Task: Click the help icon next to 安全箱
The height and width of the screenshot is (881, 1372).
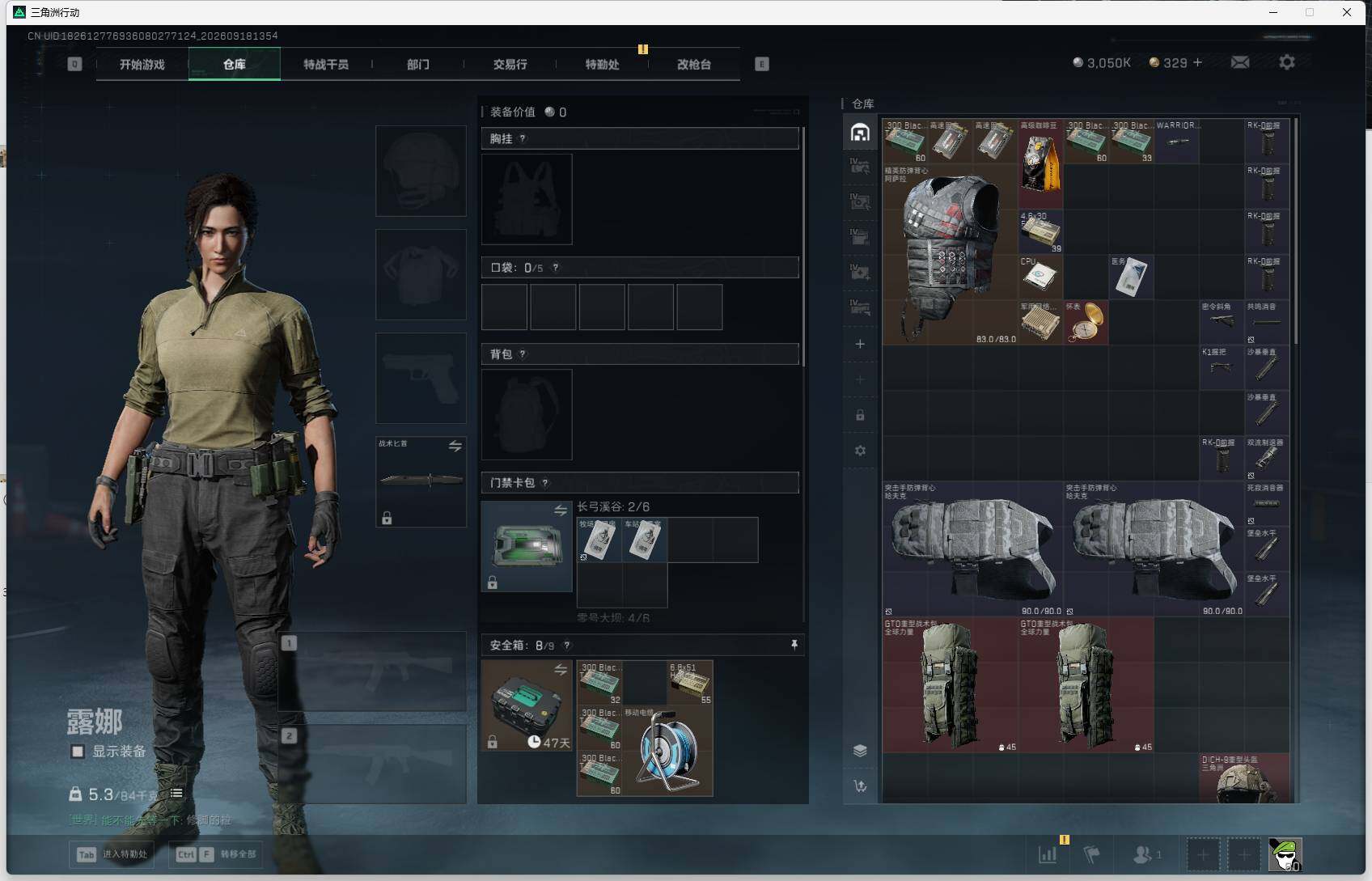Action: 566,645
